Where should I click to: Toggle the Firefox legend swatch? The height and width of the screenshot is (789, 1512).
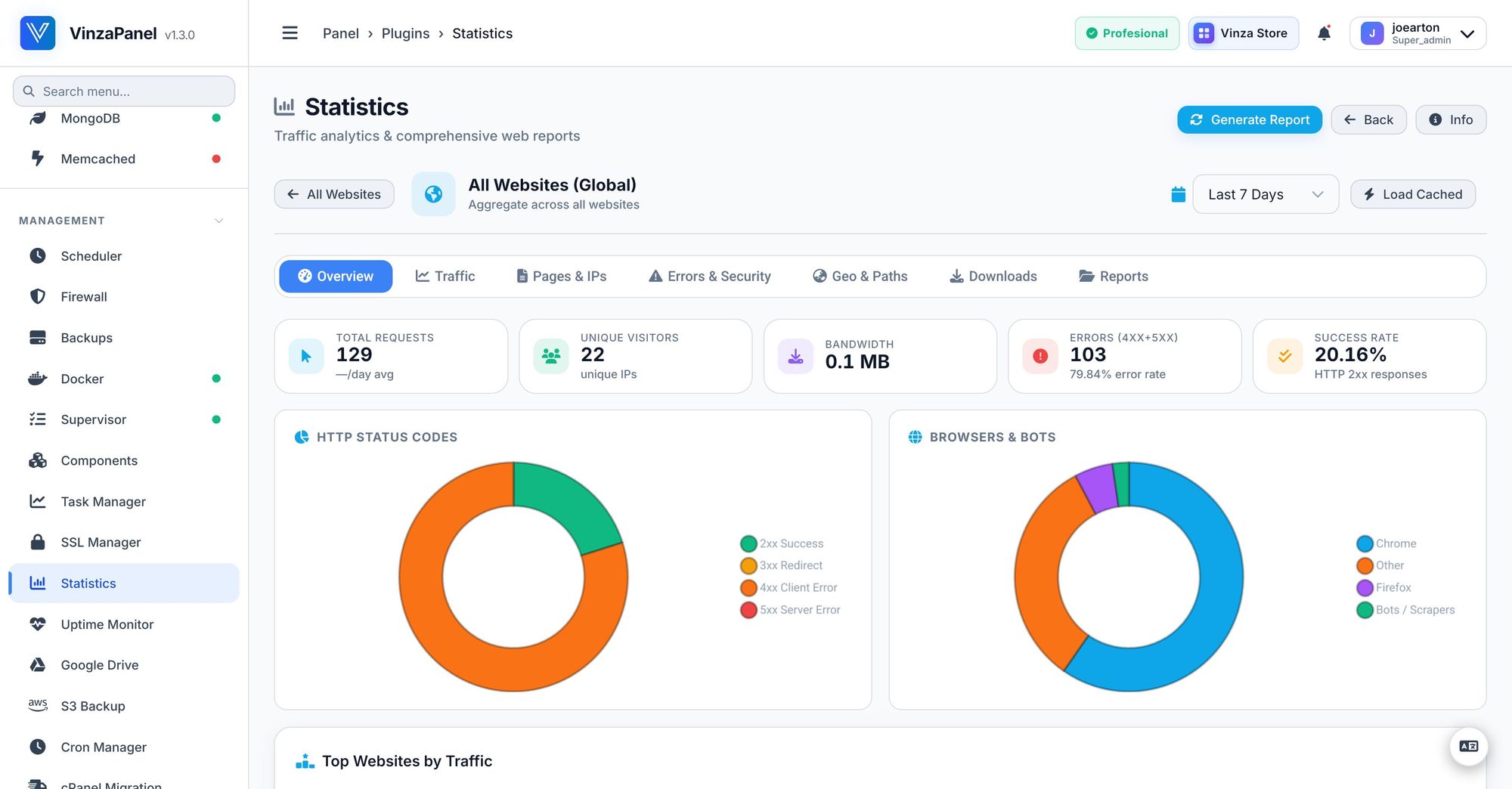pyautogui.click(x=1365, y=587)
